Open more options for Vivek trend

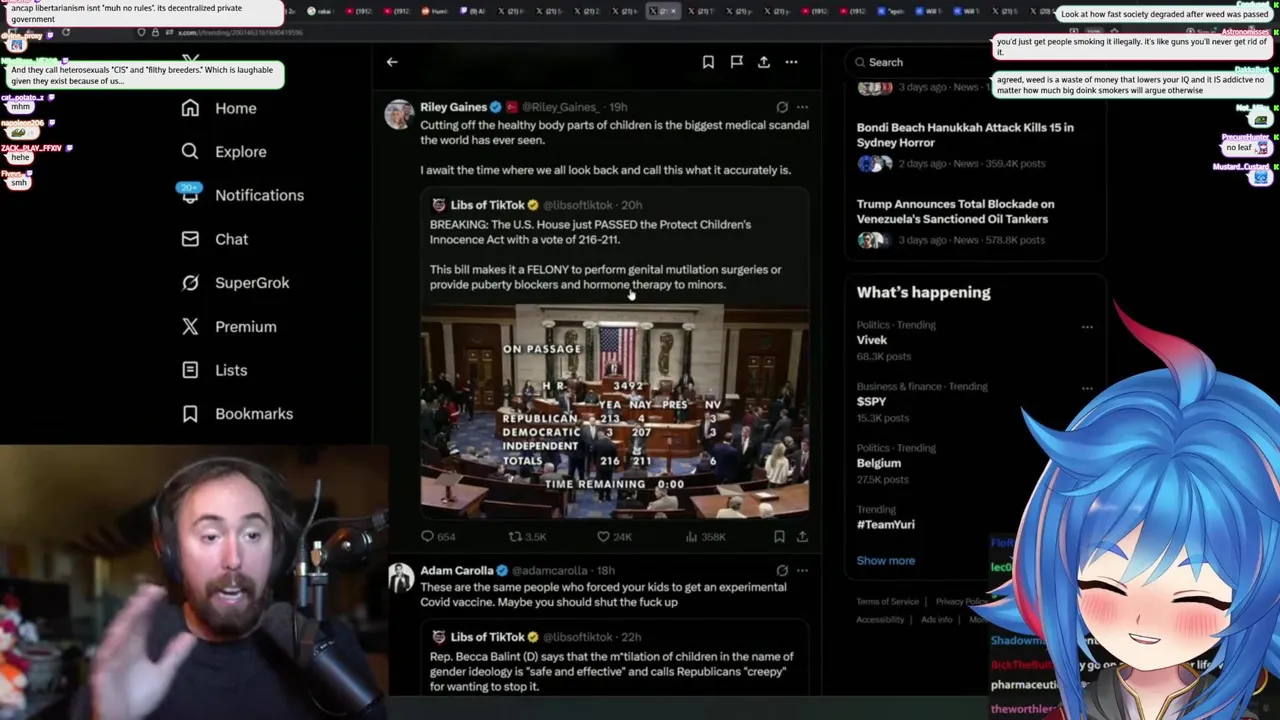(x=1087, y=327)
